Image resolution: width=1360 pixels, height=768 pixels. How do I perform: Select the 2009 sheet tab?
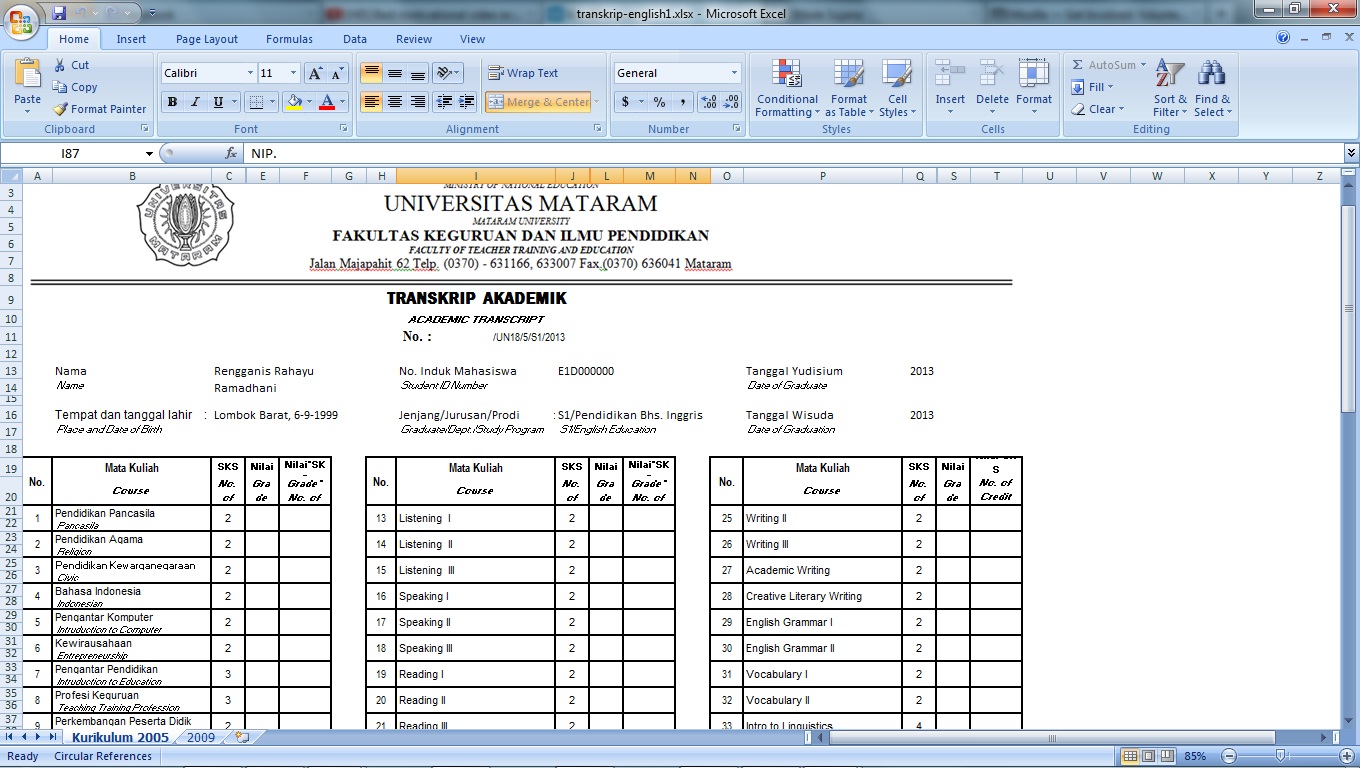point(201,738)
